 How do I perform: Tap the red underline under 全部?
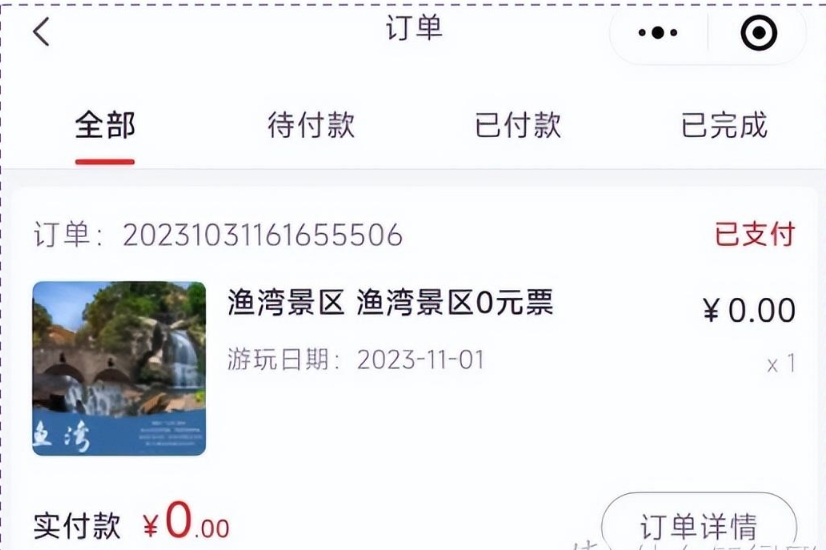pos(105,162)
